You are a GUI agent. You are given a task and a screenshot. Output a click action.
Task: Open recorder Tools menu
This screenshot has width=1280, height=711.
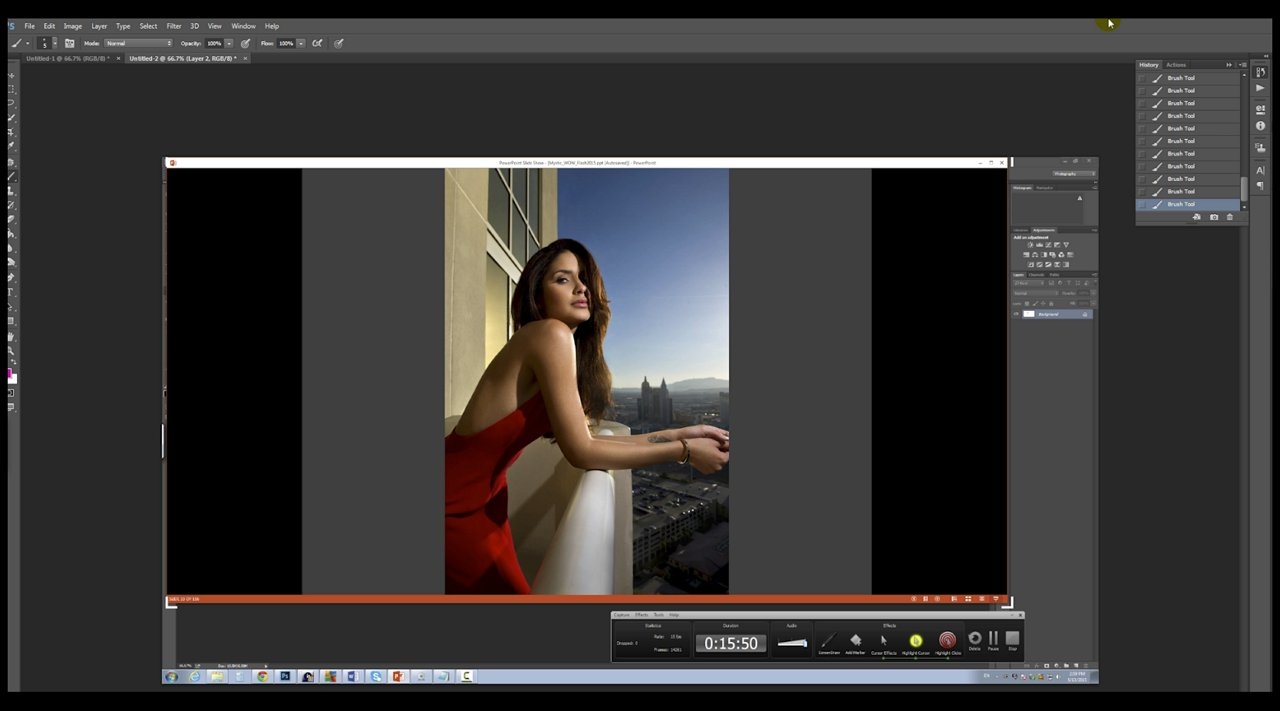pos(659,615)
